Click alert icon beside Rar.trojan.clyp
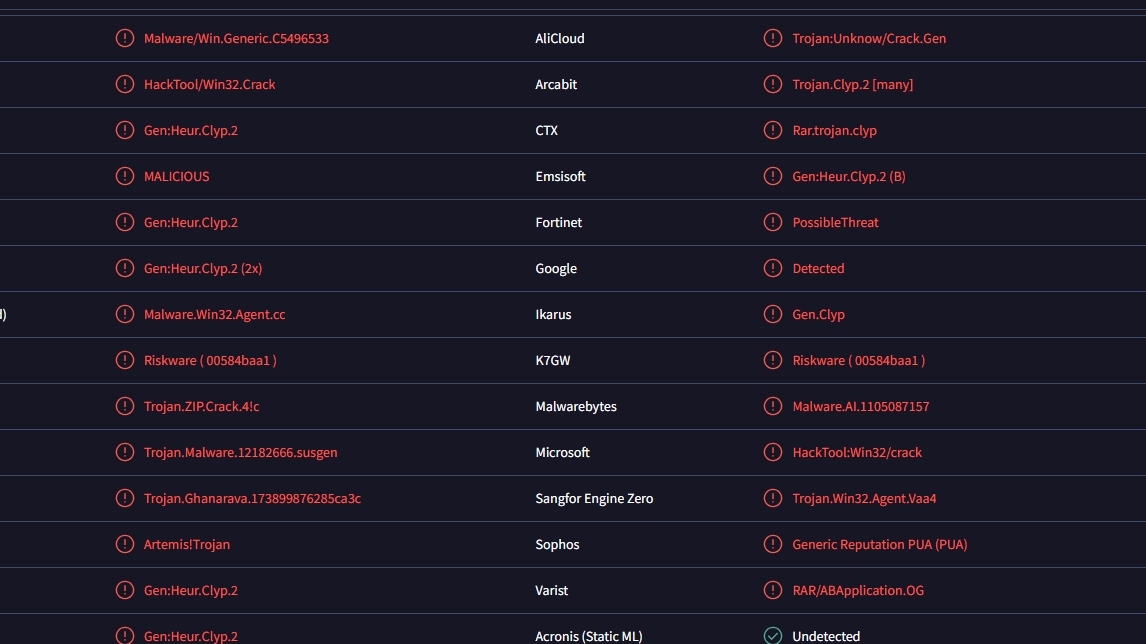Viewport: 1146px width, 644px height. tap(773, 130)
